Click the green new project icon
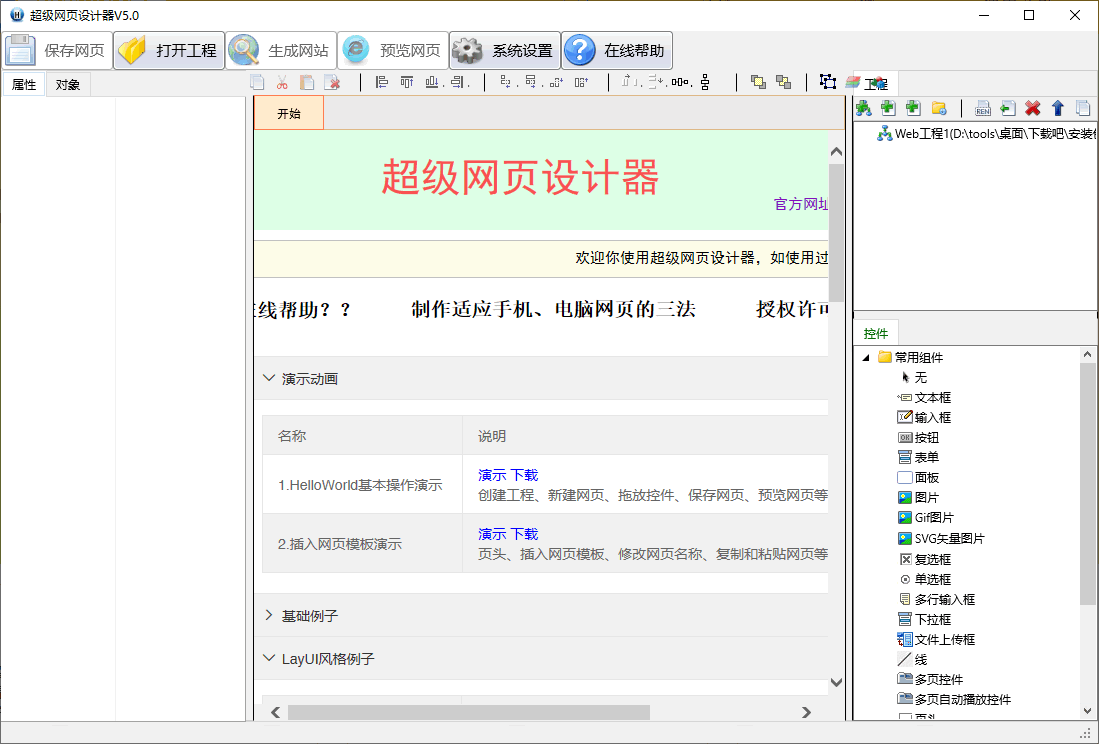 coord(864,108)
